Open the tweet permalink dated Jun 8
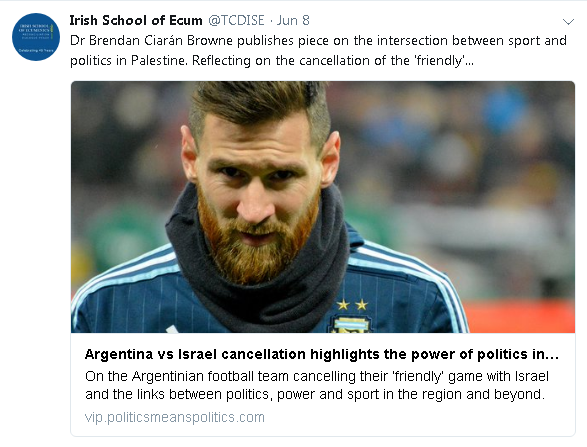587x447 pixels. tap(293, 20)
